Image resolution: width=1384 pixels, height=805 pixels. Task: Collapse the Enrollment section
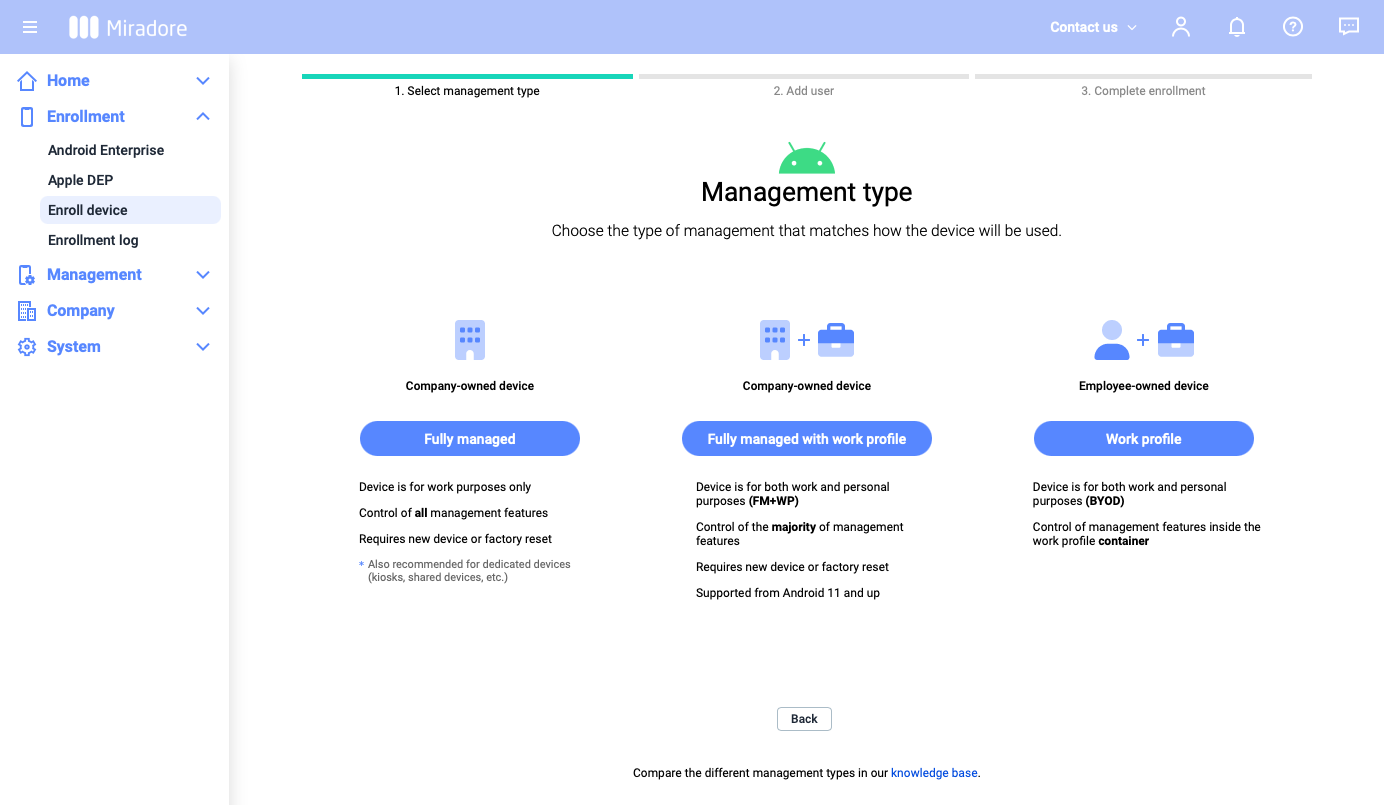pos(202,116)
